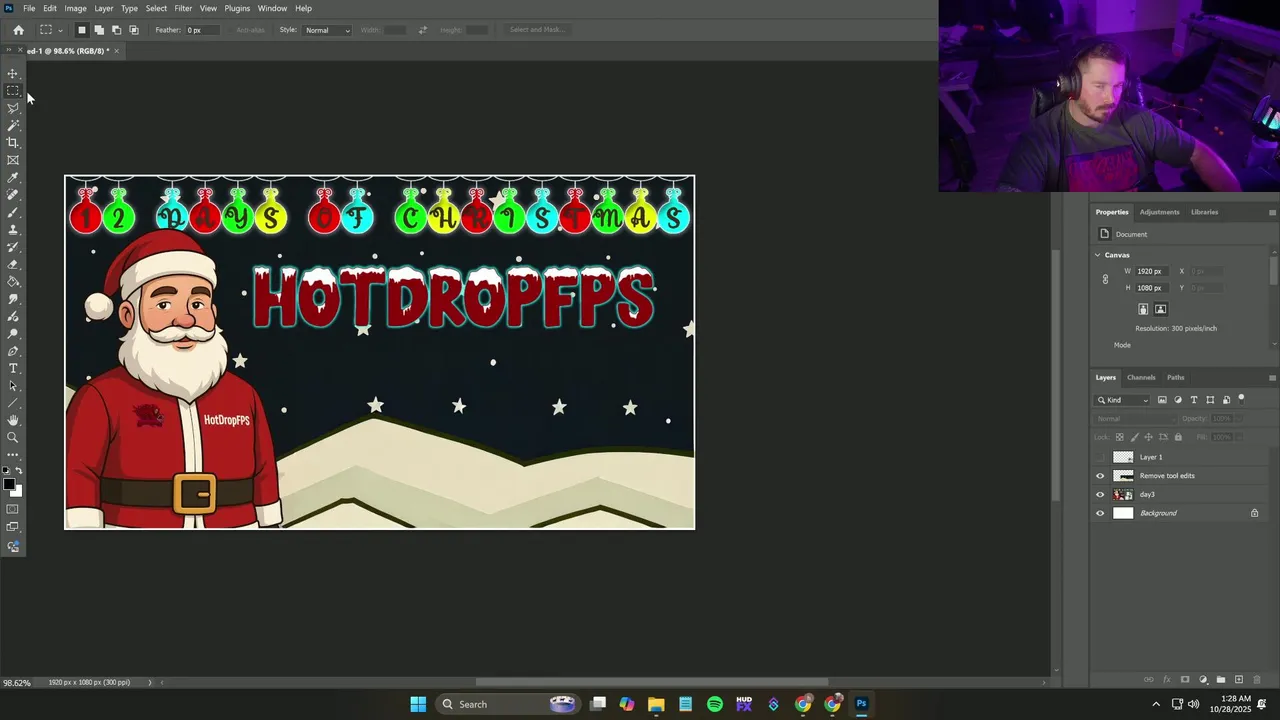
Task: Create new fill or adjustment layer
Action: coord(1203,680)
